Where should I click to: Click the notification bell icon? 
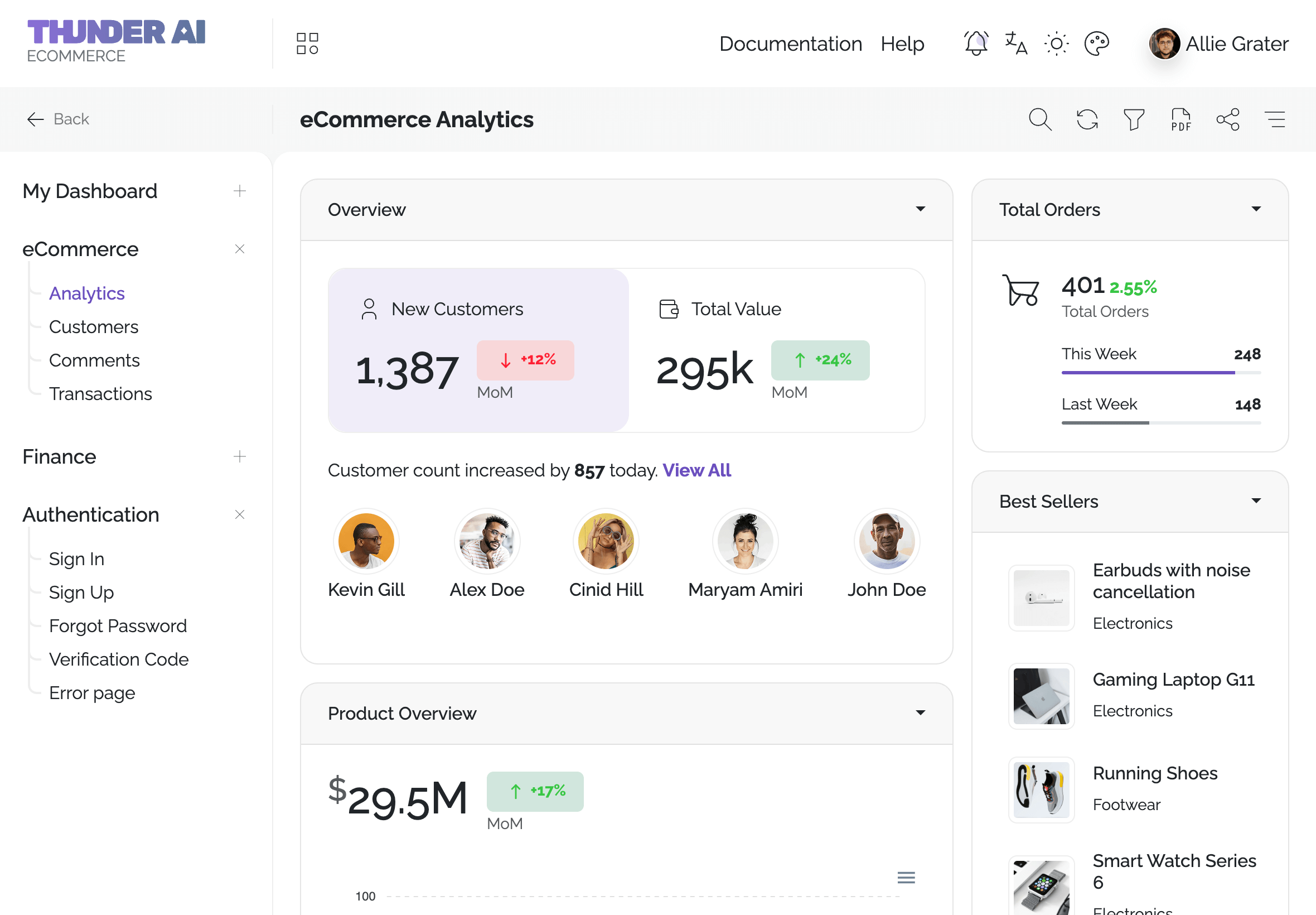[x=976, y=44]
